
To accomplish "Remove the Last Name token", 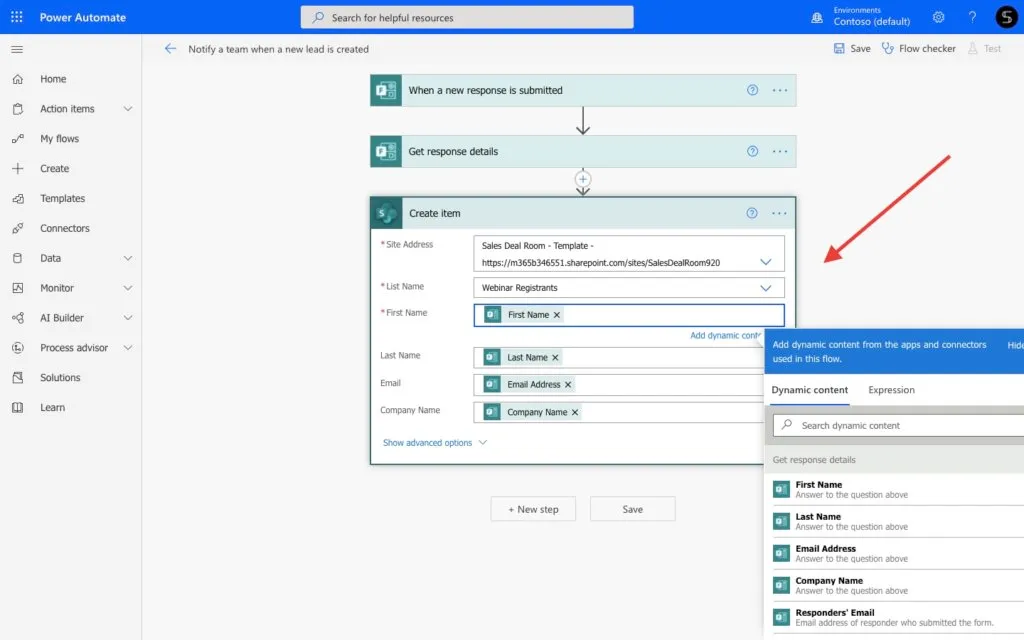I will pos(555,358).
